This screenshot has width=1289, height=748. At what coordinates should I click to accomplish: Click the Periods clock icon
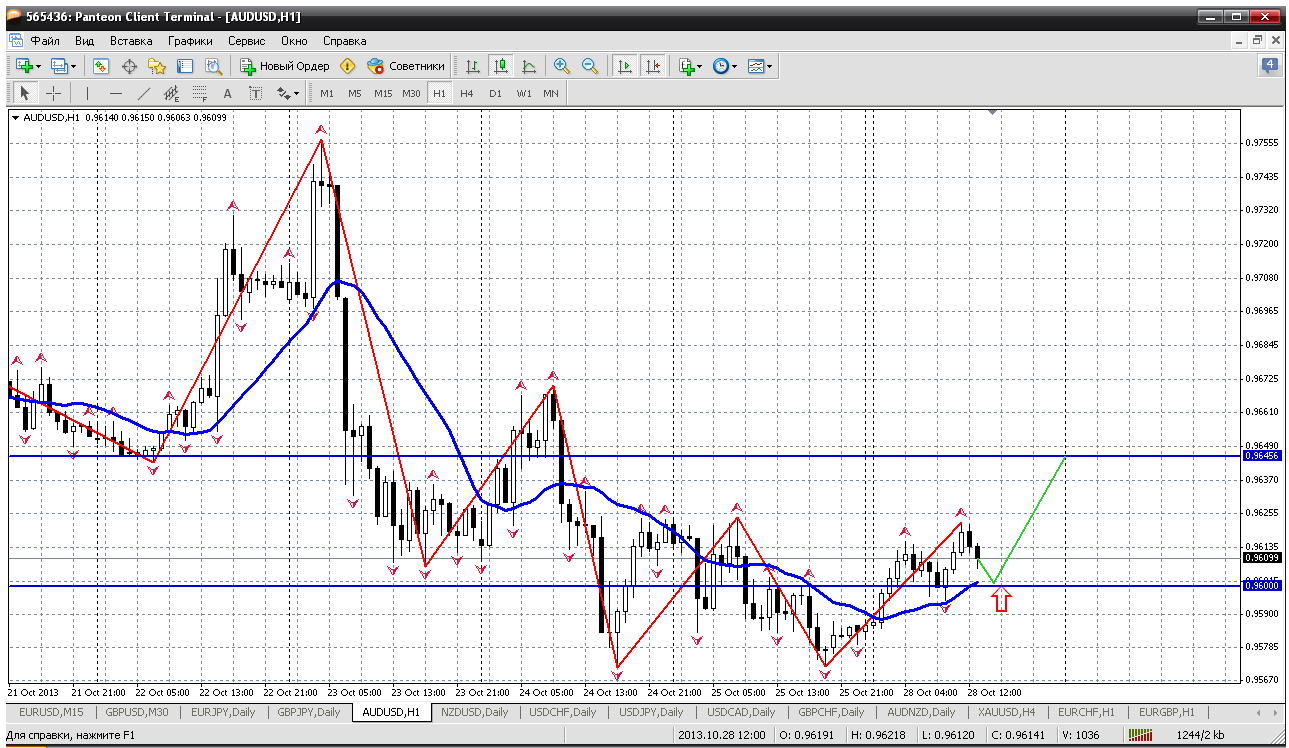[x=720, y=66]
